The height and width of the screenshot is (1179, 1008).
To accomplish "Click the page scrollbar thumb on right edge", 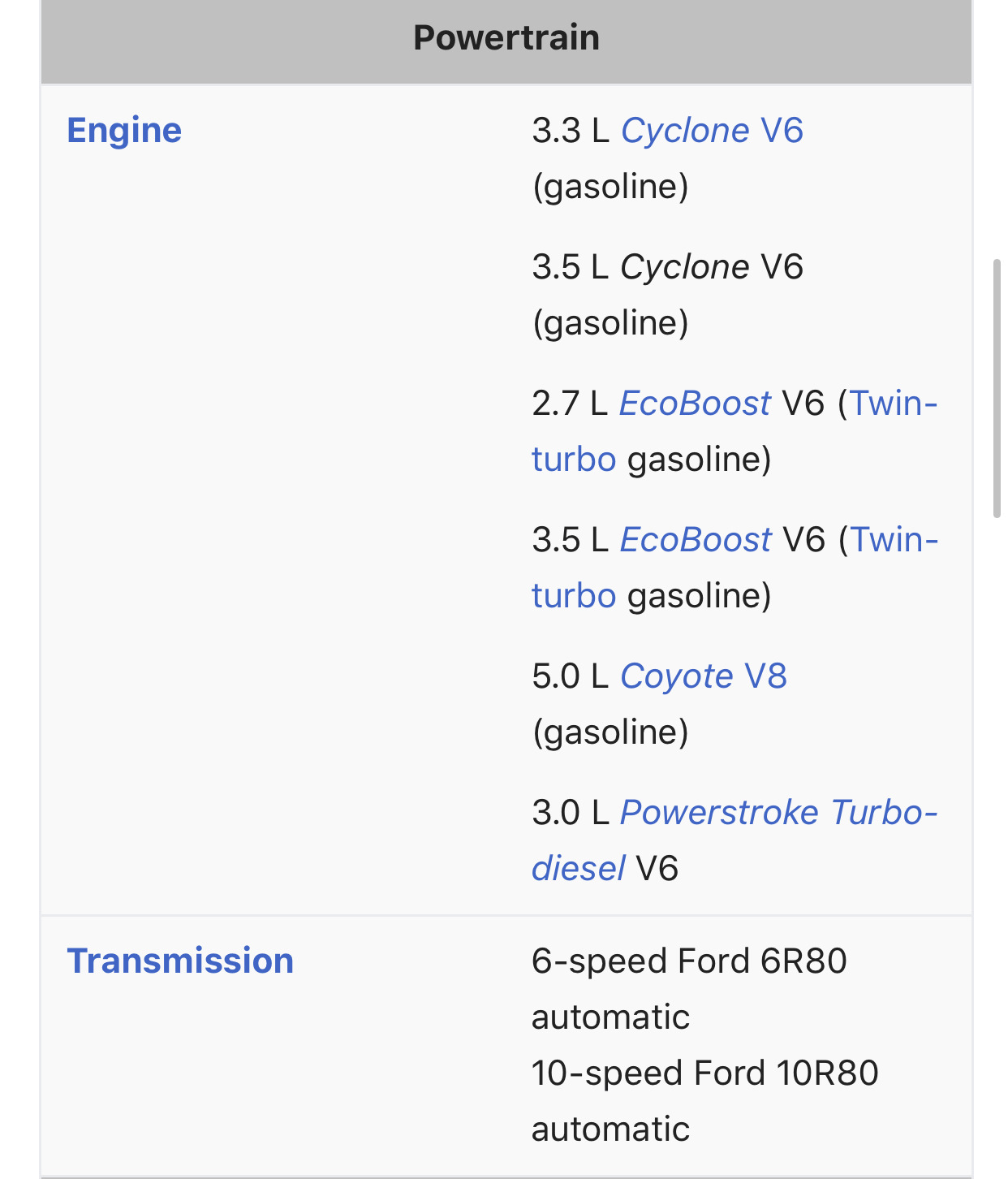I will 997,388.
